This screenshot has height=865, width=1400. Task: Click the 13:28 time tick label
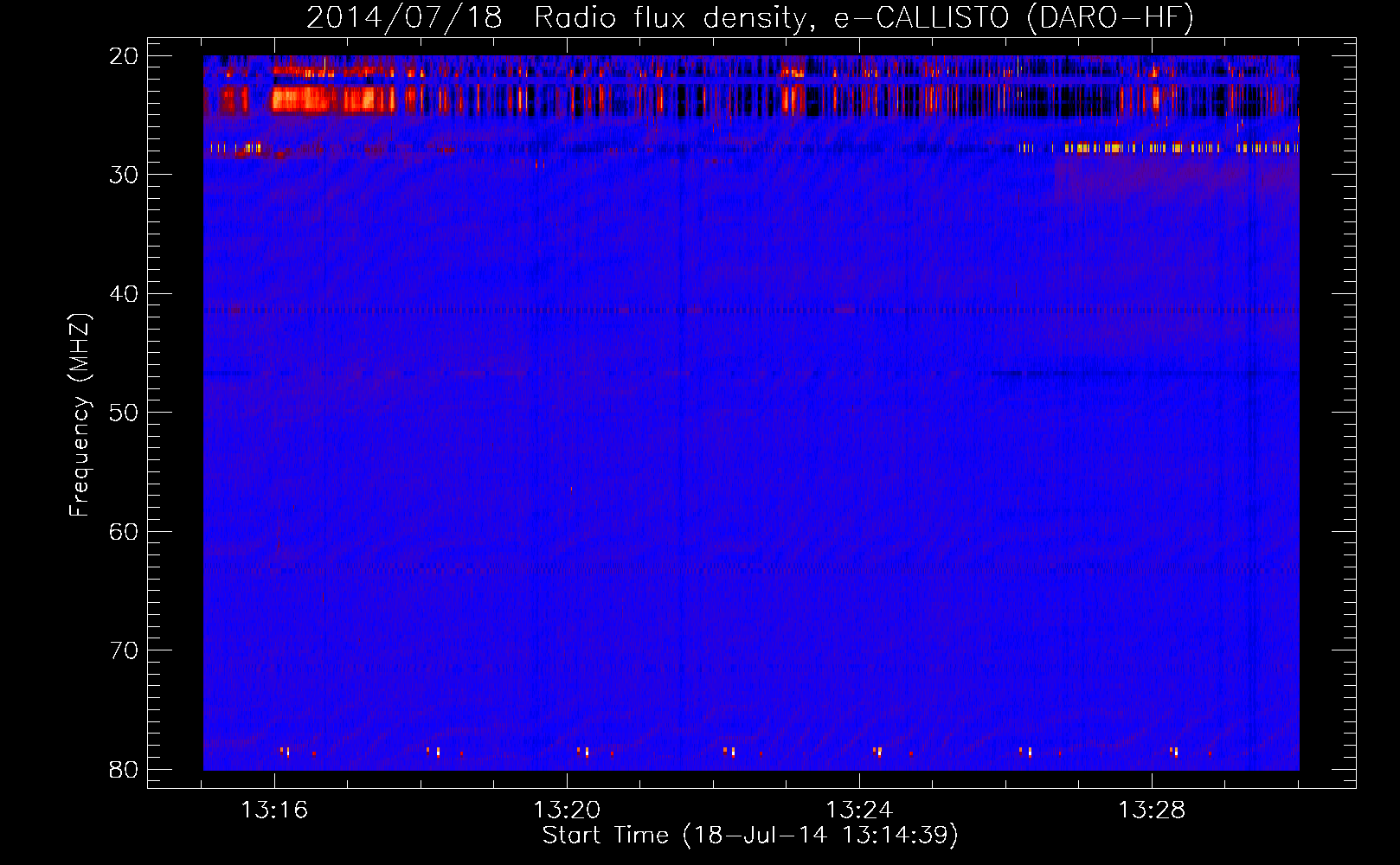1152,811
